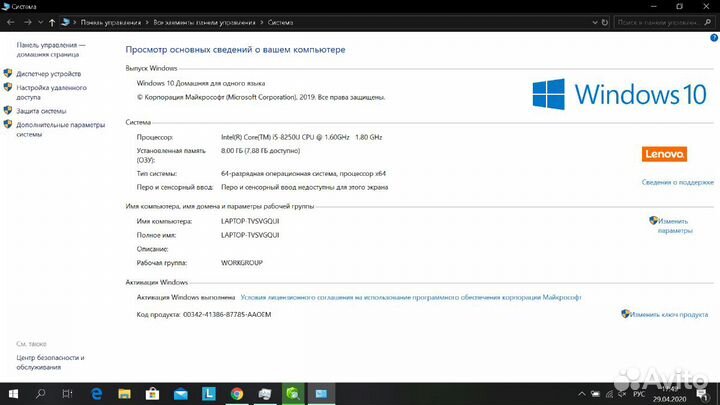Open the Windows Start menu

13,394
